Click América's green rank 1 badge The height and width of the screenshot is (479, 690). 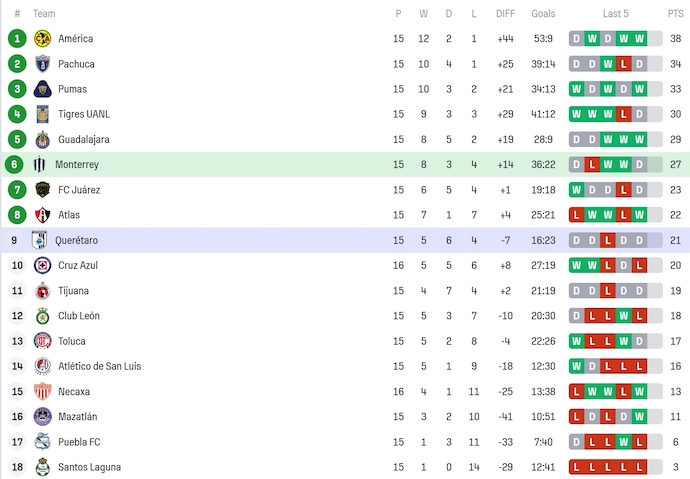pos(17,39)
